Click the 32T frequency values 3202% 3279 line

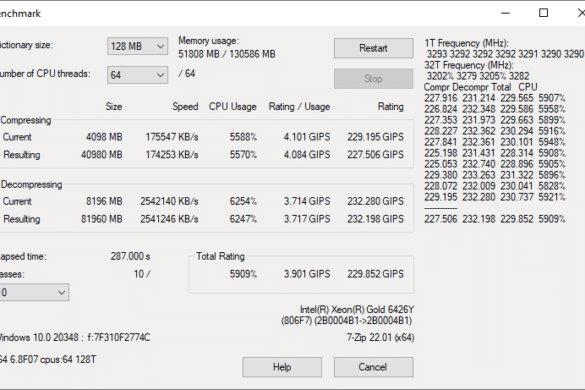tap(478, 76)
